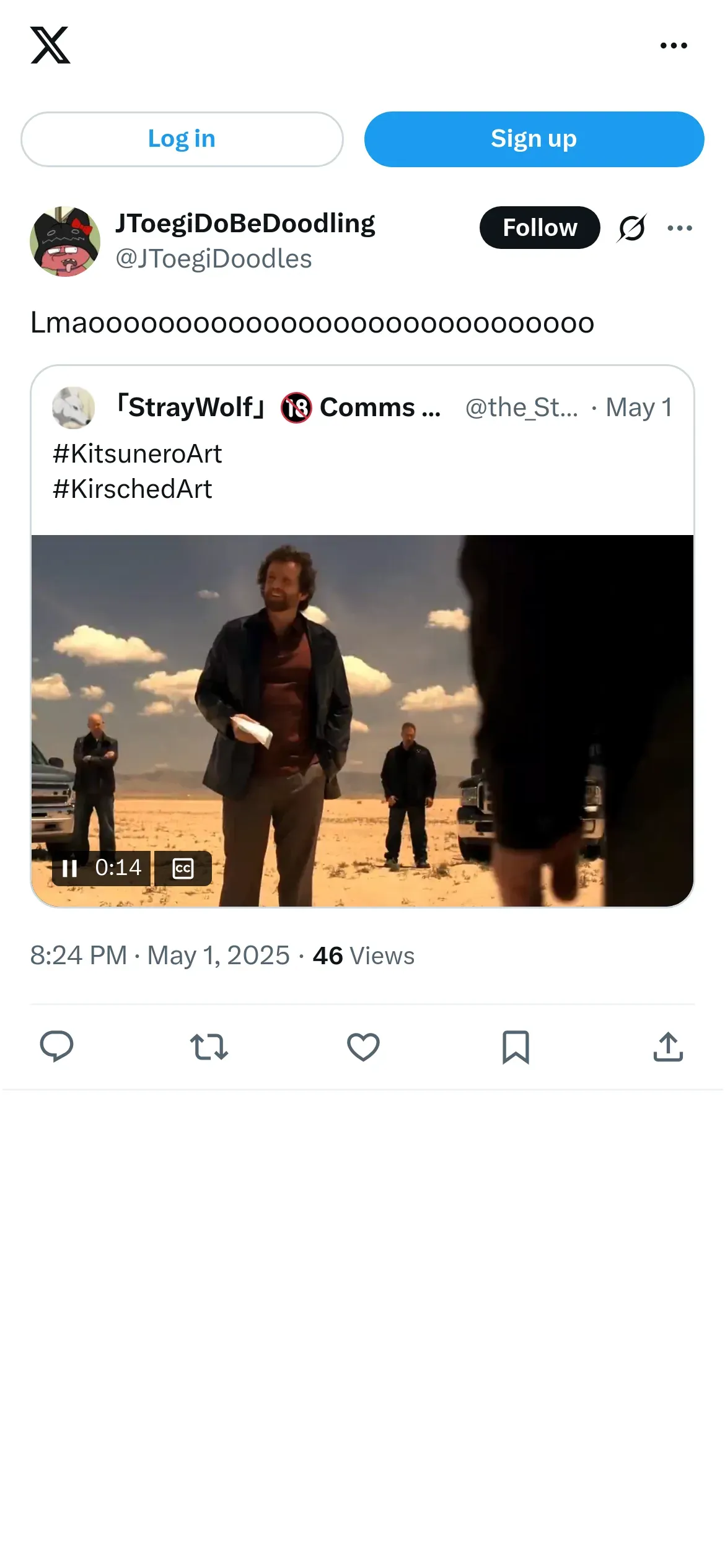This screenshot has height=1568, width=725.
Task: Toggle closed captions on the video
Action: [x=183, y=868]
